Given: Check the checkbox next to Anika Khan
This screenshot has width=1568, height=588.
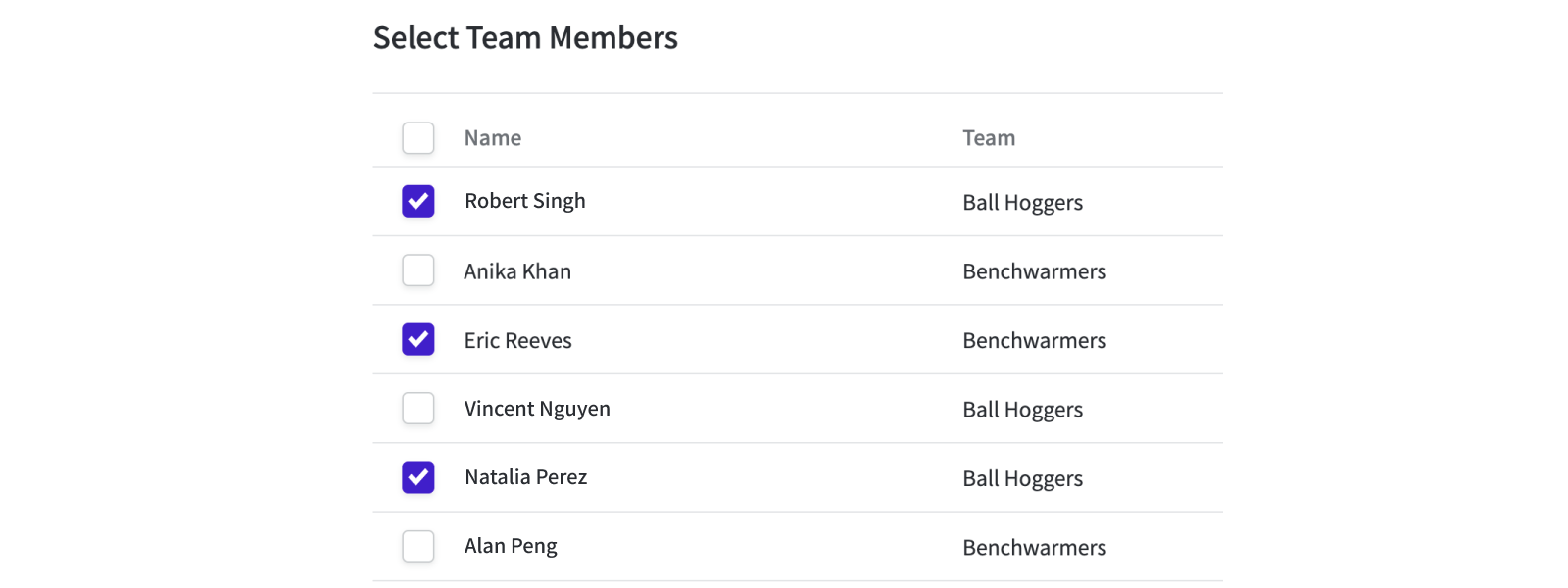Looking at the screenshot, I should [x=418, y=270].
